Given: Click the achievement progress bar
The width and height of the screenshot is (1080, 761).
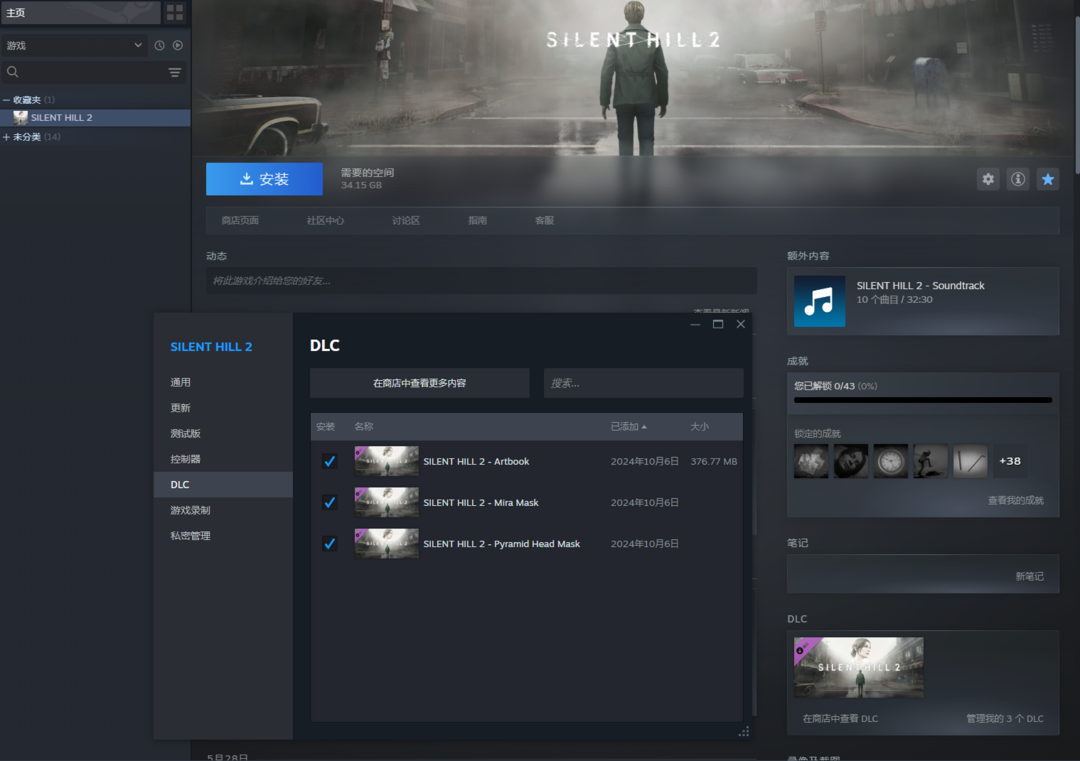Looking at the screenshot, I should coord(922,400).
